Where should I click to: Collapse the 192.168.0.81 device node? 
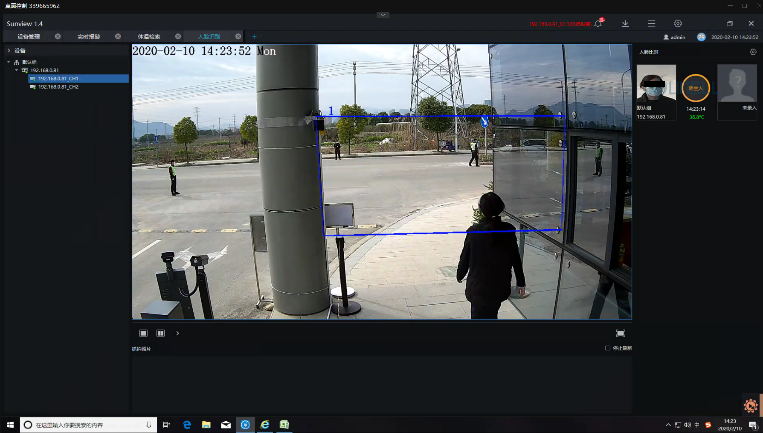coord(18,70)
